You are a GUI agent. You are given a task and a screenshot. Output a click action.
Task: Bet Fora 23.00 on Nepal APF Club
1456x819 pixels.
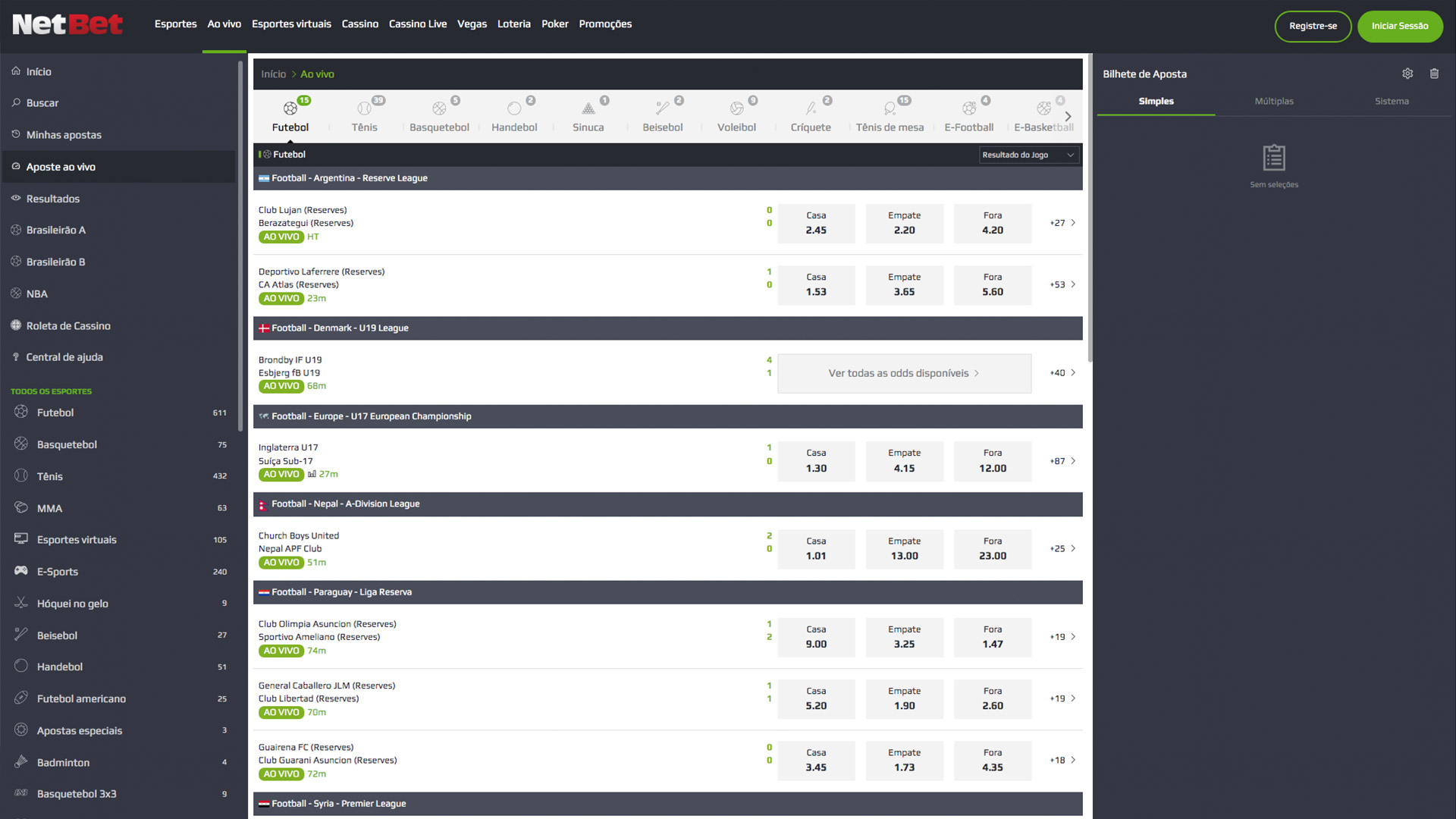click(x=993, y=548)
